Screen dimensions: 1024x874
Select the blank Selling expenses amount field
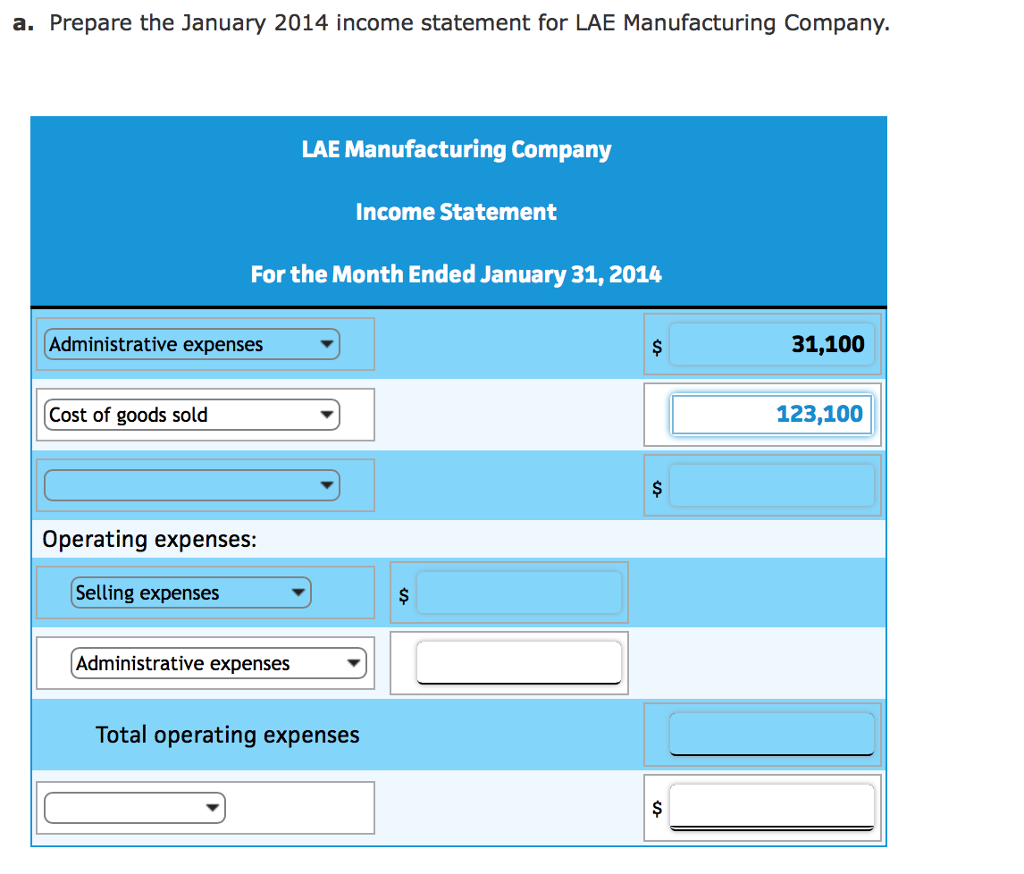pyautogui.click(x=519, y=592)
